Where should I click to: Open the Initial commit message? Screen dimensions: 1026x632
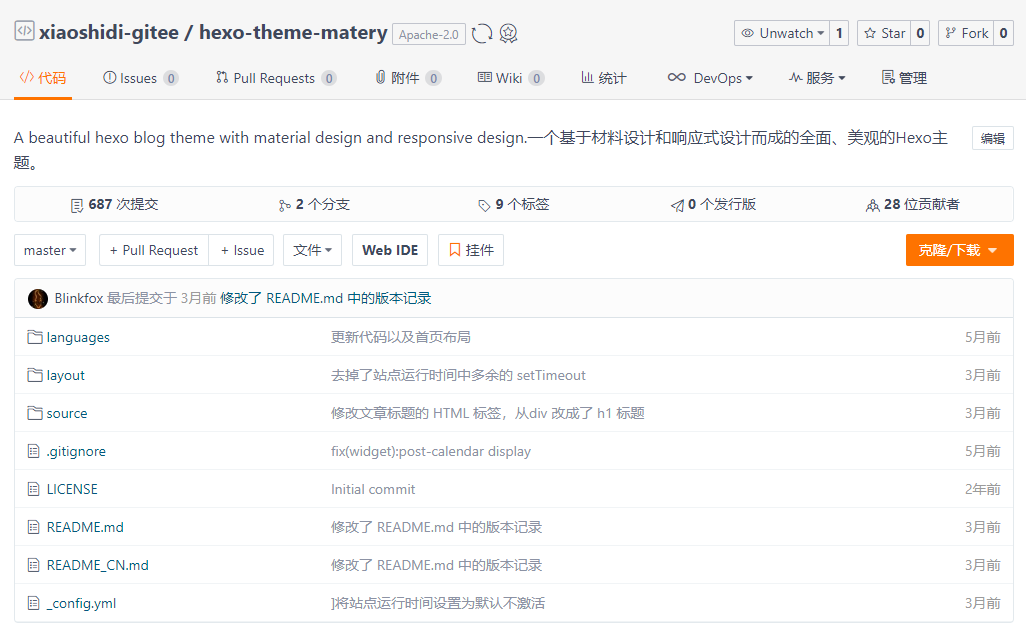pyautogui.click(x=373, y=489)
